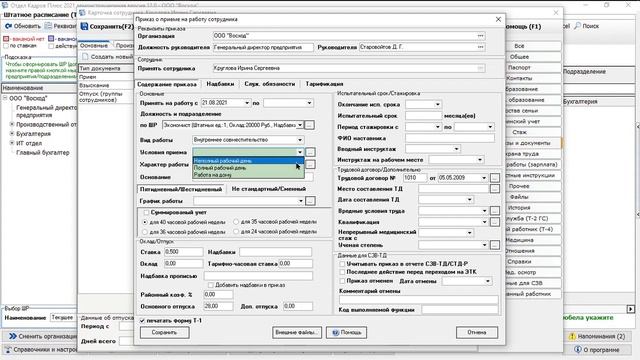Viewport: 640px width, 360px height.
Task: Click Паспорт button in employee card
Action: (532, 67)
